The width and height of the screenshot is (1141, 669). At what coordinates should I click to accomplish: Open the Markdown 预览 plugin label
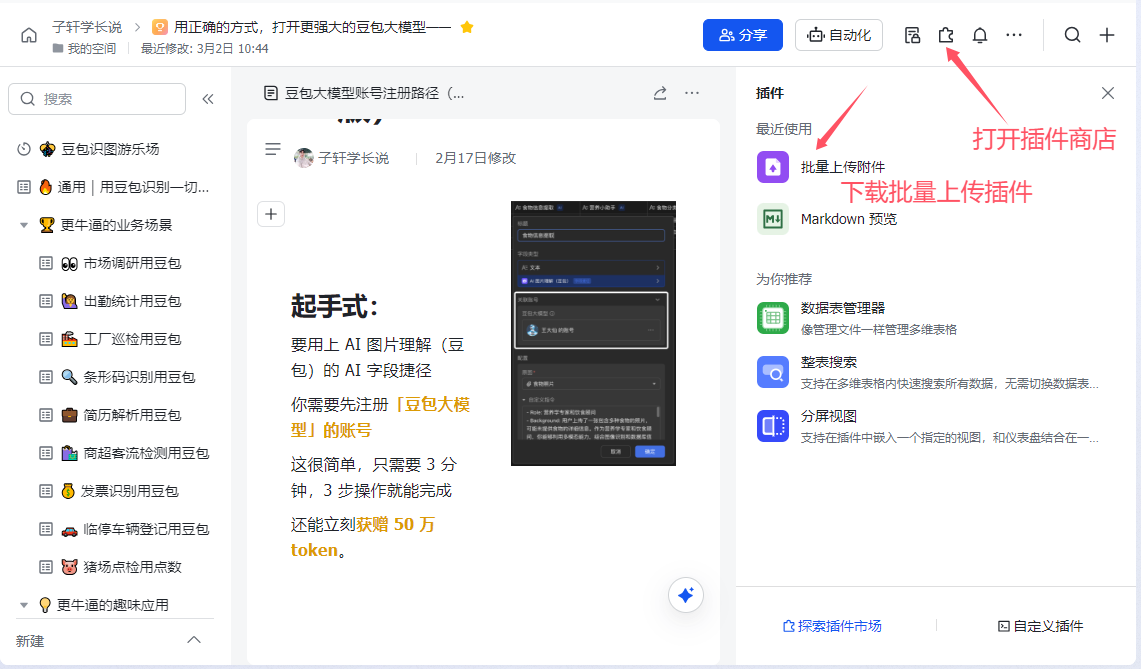click(x=848, y=219)
